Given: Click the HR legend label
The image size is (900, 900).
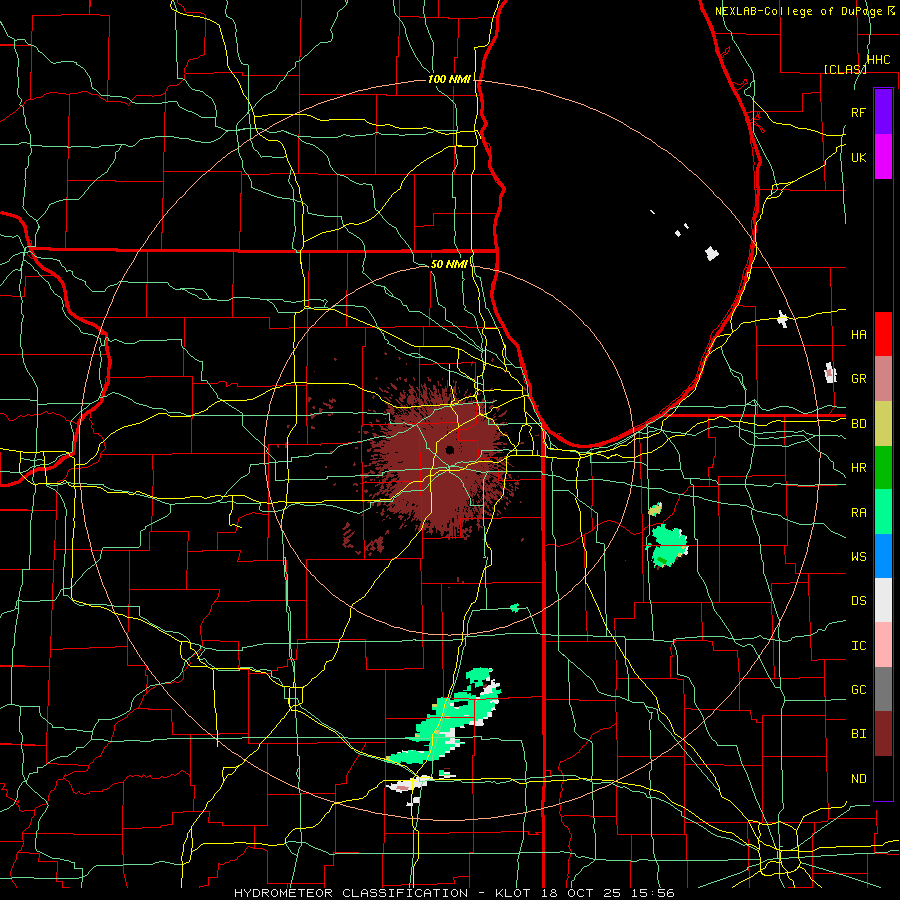Looking at the screenshot, I should pos(859,467).
